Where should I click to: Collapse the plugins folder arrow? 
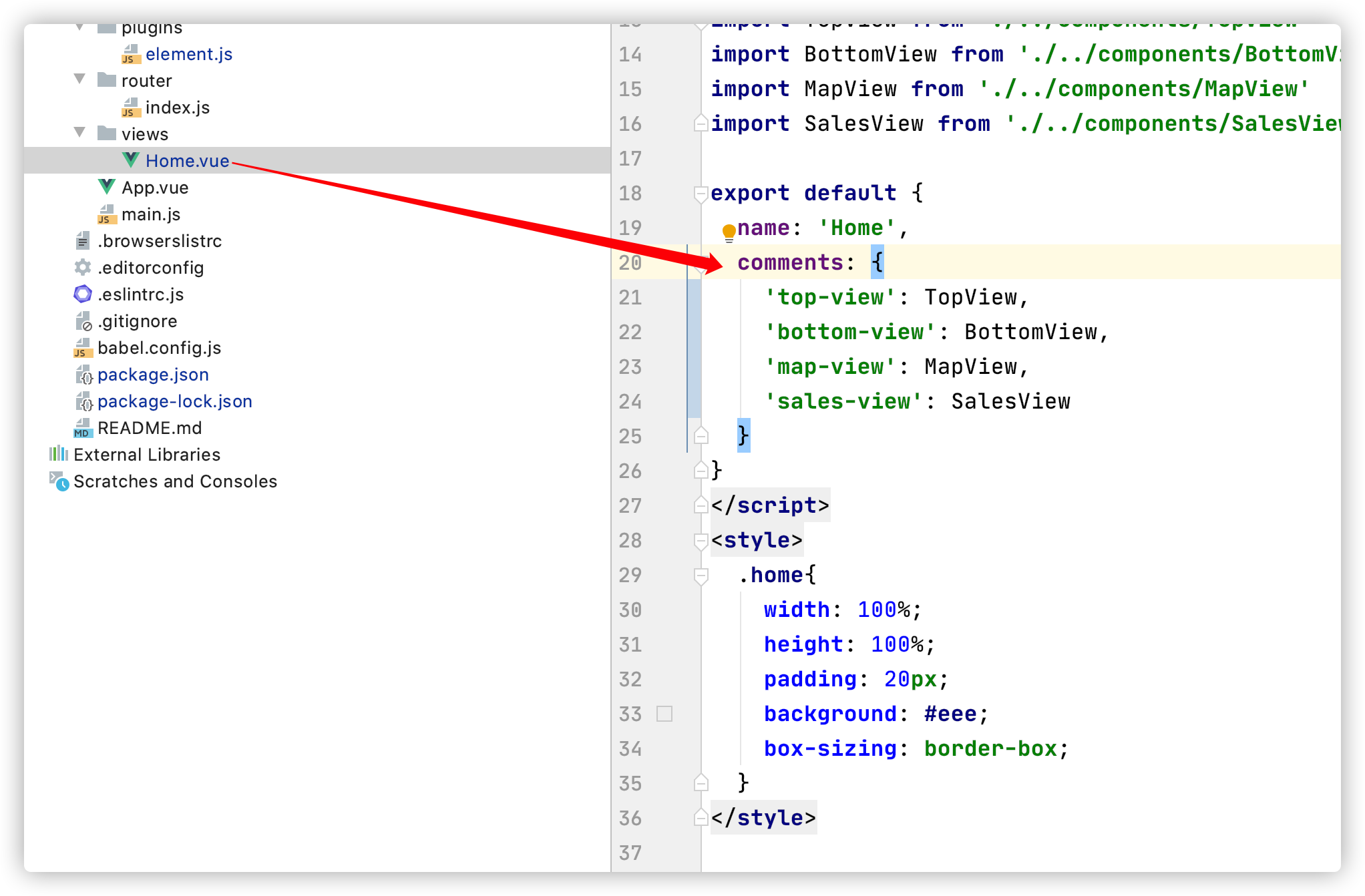coord(79,28)
